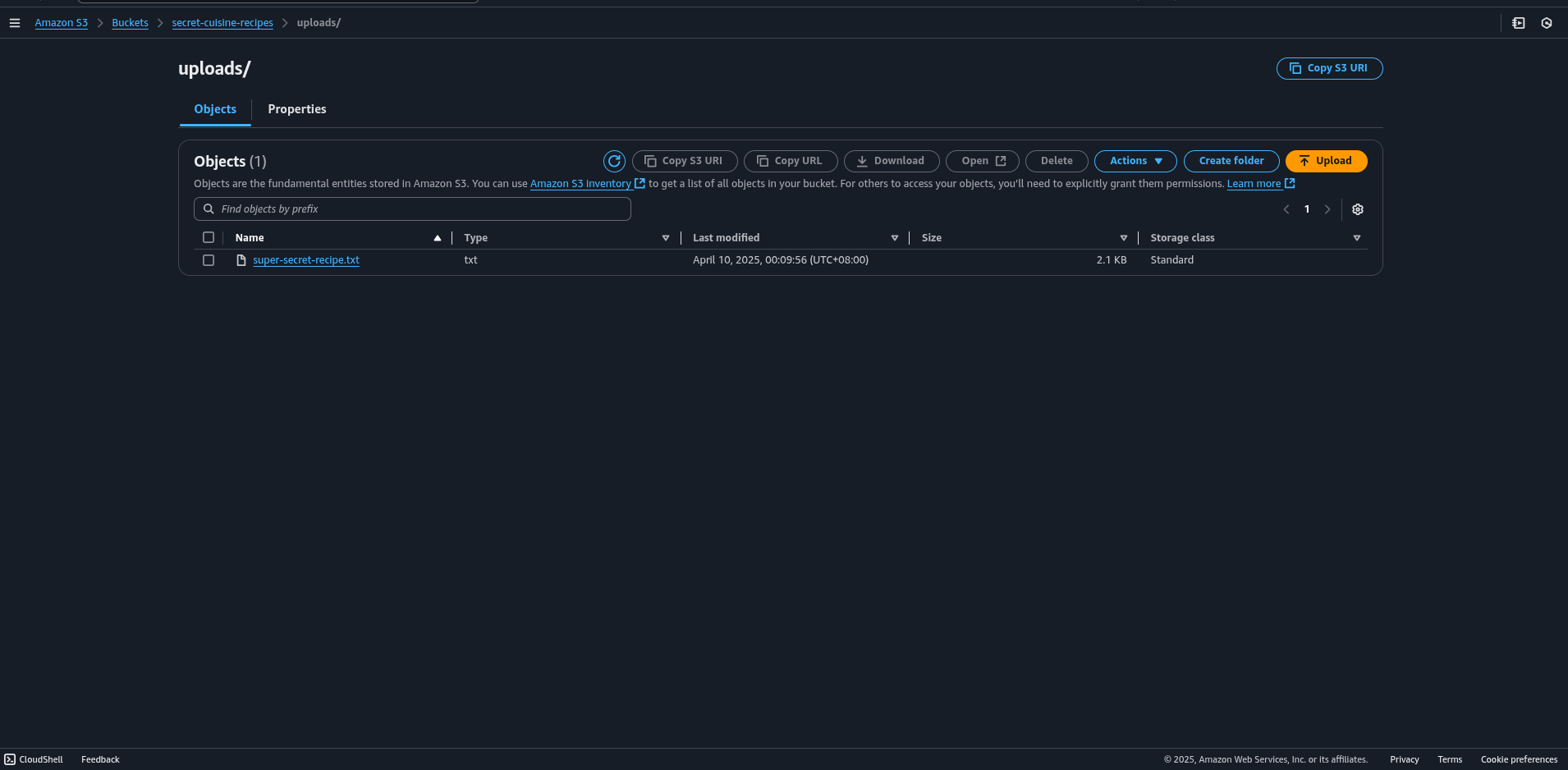Open the hamburger navigation menu icon
1568x770 pixels.
point(15,23)
